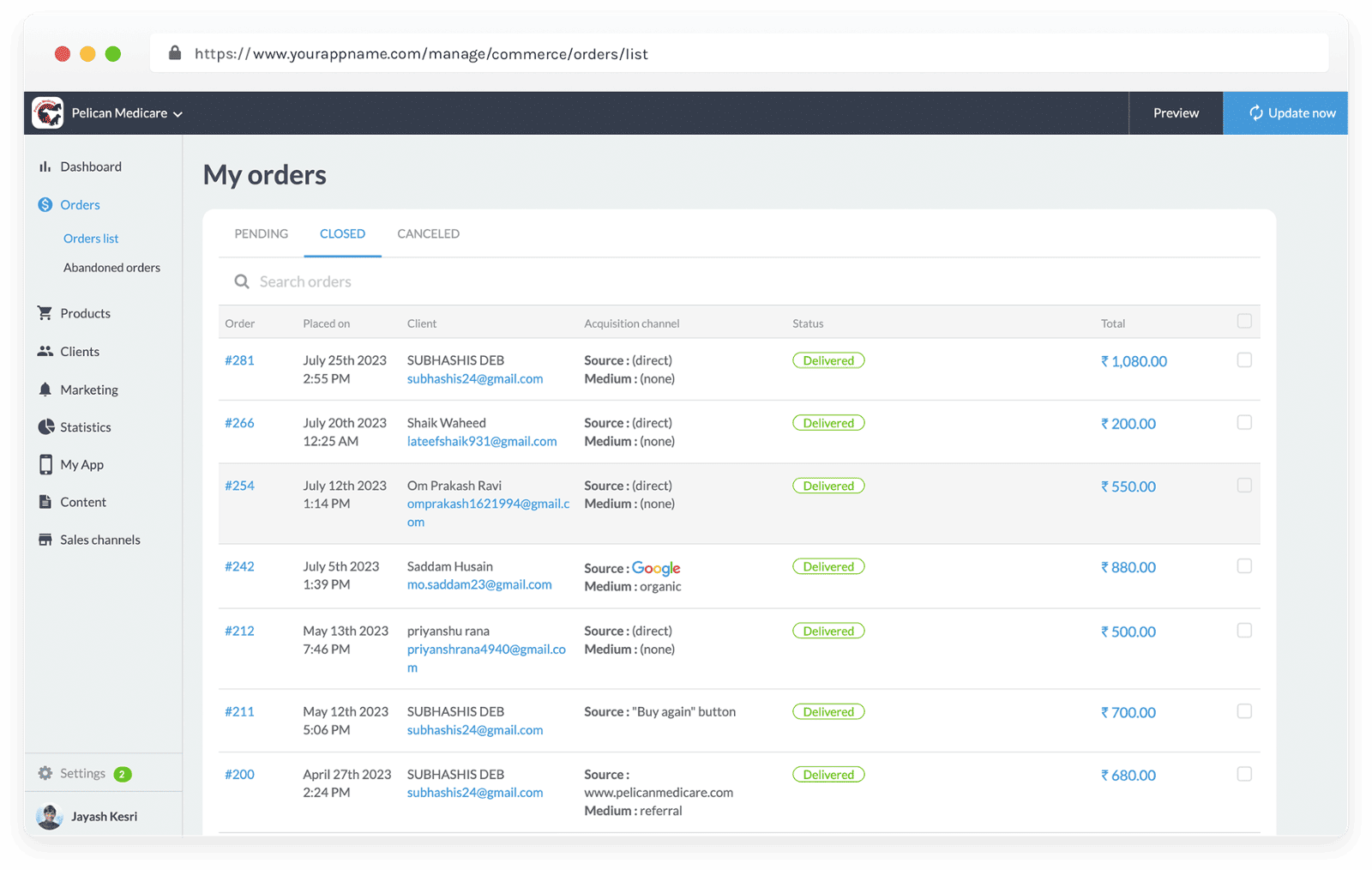The image size is (1372, 870).
Task: Click the Settings gear icon
Action: 45,772
